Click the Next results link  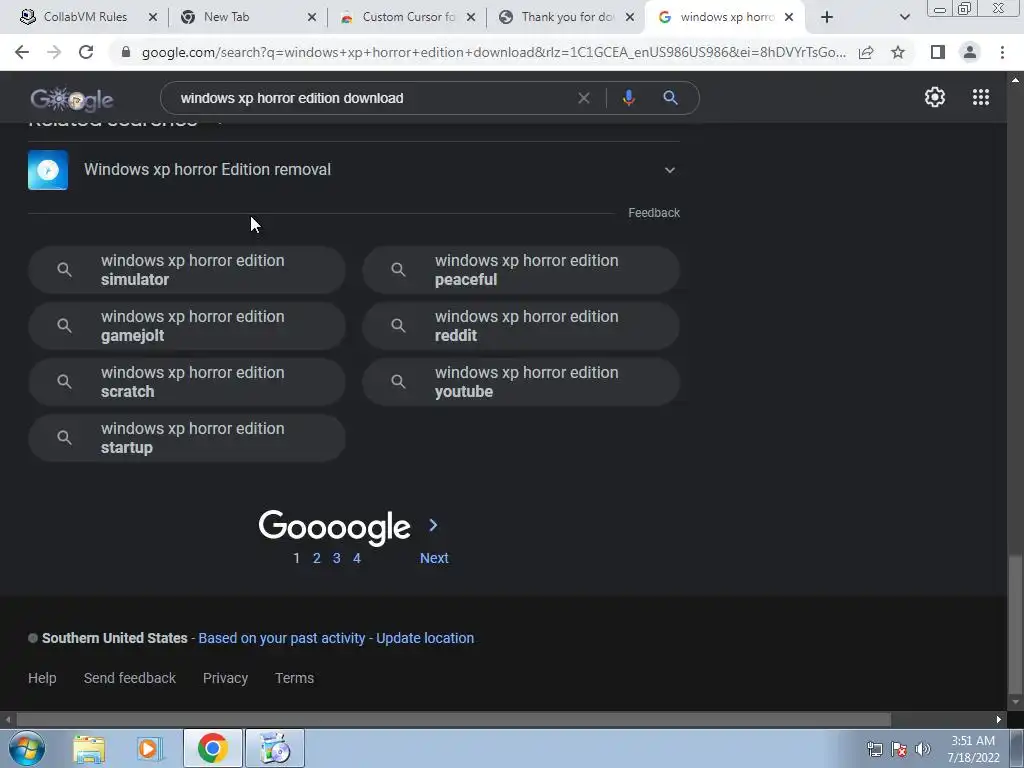(x=434, y=558)
